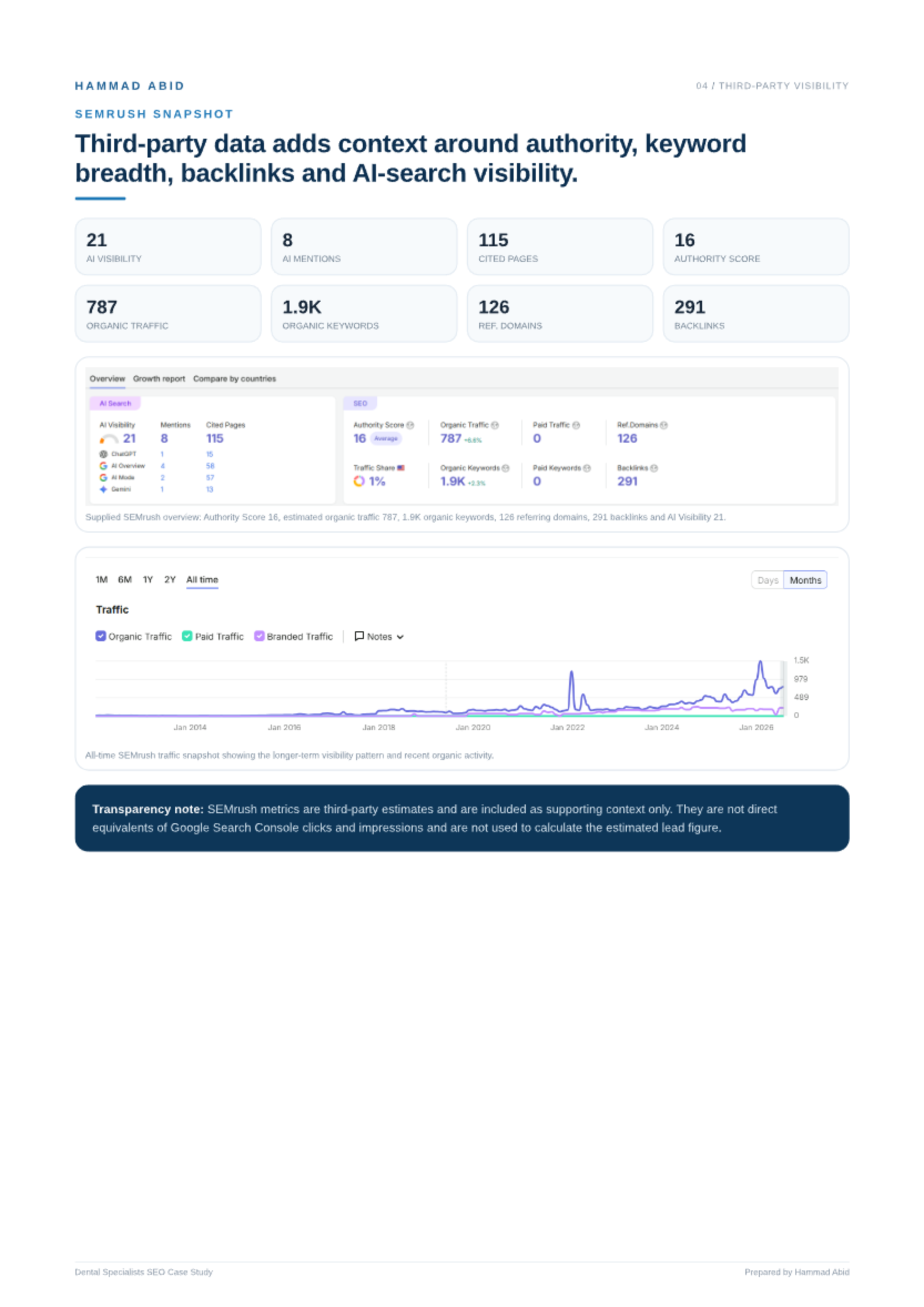
Task: Switch chart granularity to Days
Action: pyautogui.click(x=768, y=580)
